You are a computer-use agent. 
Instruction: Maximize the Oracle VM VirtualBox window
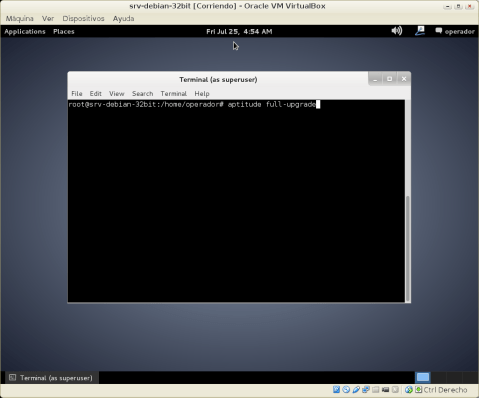[458, 6]
